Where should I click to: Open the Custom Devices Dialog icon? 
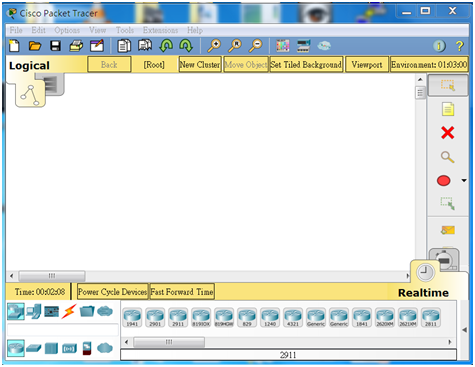click(x=303, y=46)
